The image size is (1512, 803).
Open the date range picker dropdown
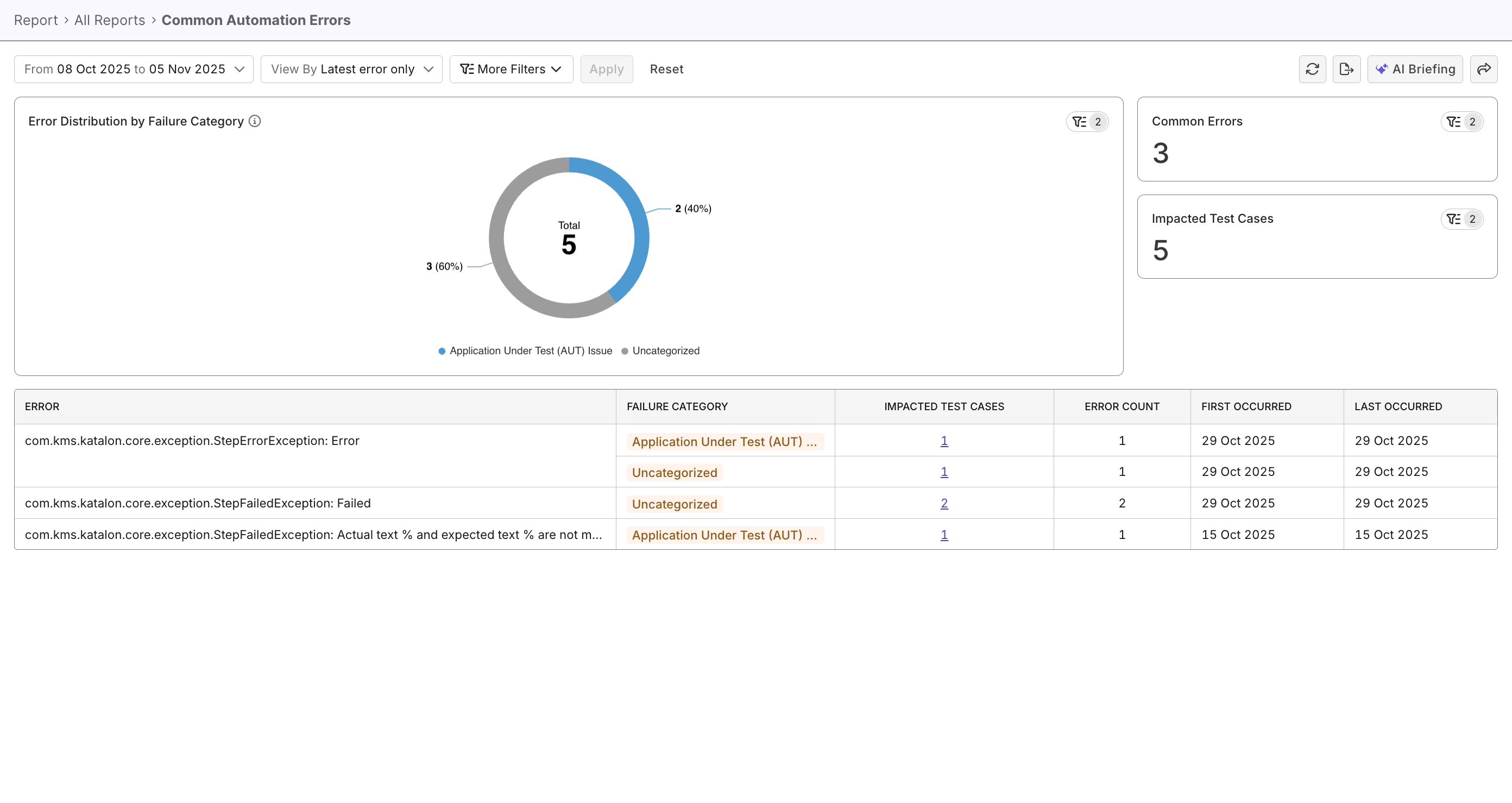[133, 68]
